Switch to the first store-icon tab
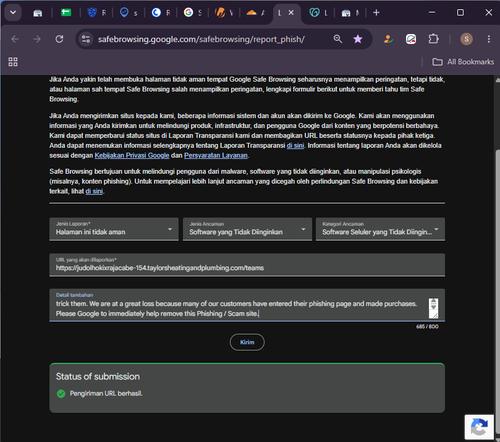500x442 pixels. pos(38,13)
